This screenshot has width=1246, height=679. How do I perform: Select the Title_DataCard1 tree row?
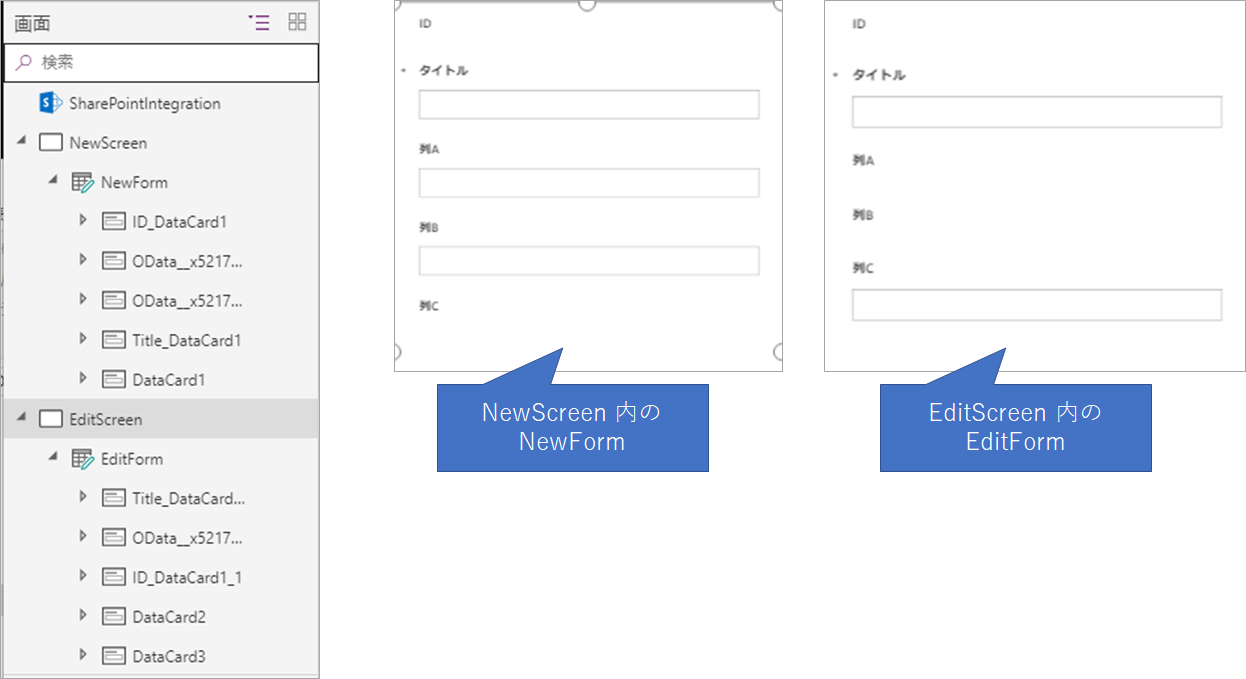(x=161, y=340)
